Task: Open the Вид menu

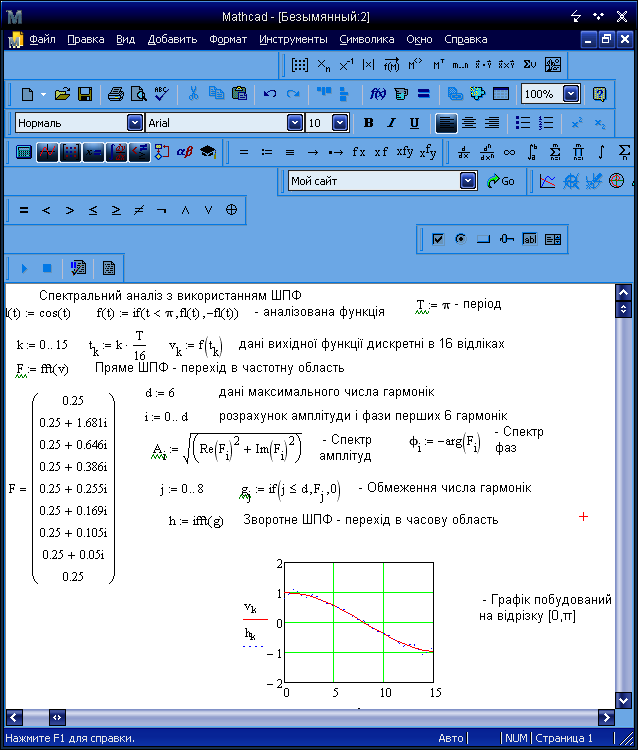Action: tap(125, 39)
